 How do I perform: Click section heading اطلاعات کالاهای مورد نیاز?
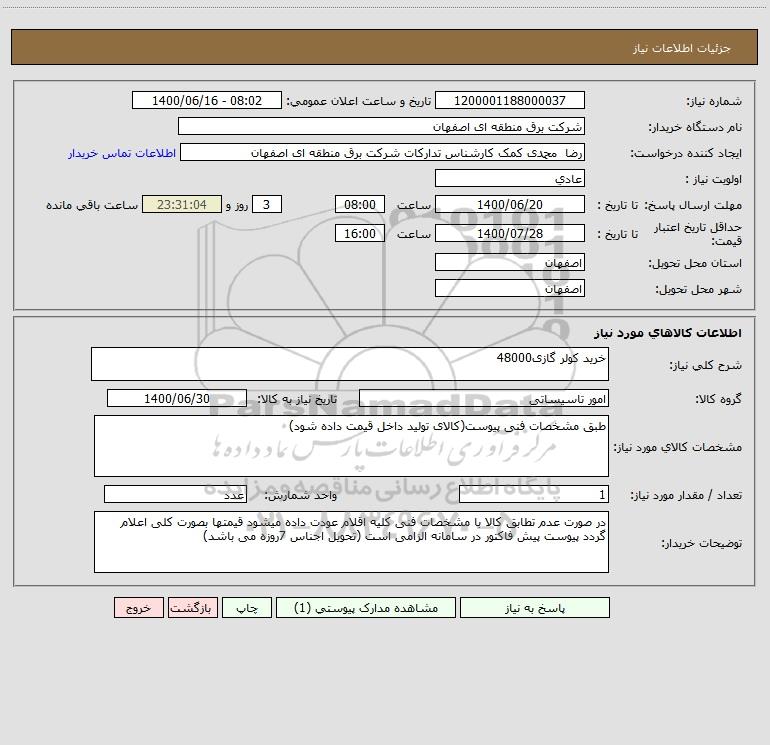667,333
